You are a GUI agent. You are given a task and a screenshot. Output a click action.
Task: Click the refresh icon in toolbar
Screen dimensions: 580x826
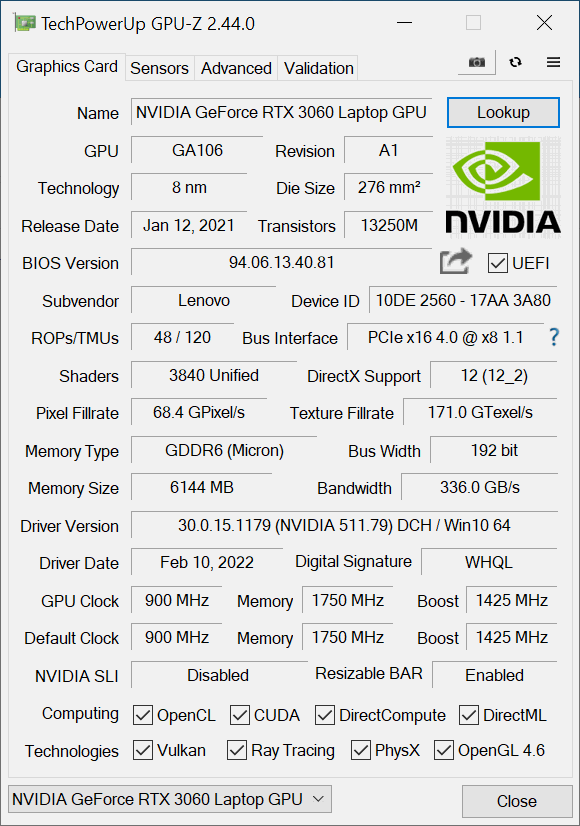(x=516, y=62)
